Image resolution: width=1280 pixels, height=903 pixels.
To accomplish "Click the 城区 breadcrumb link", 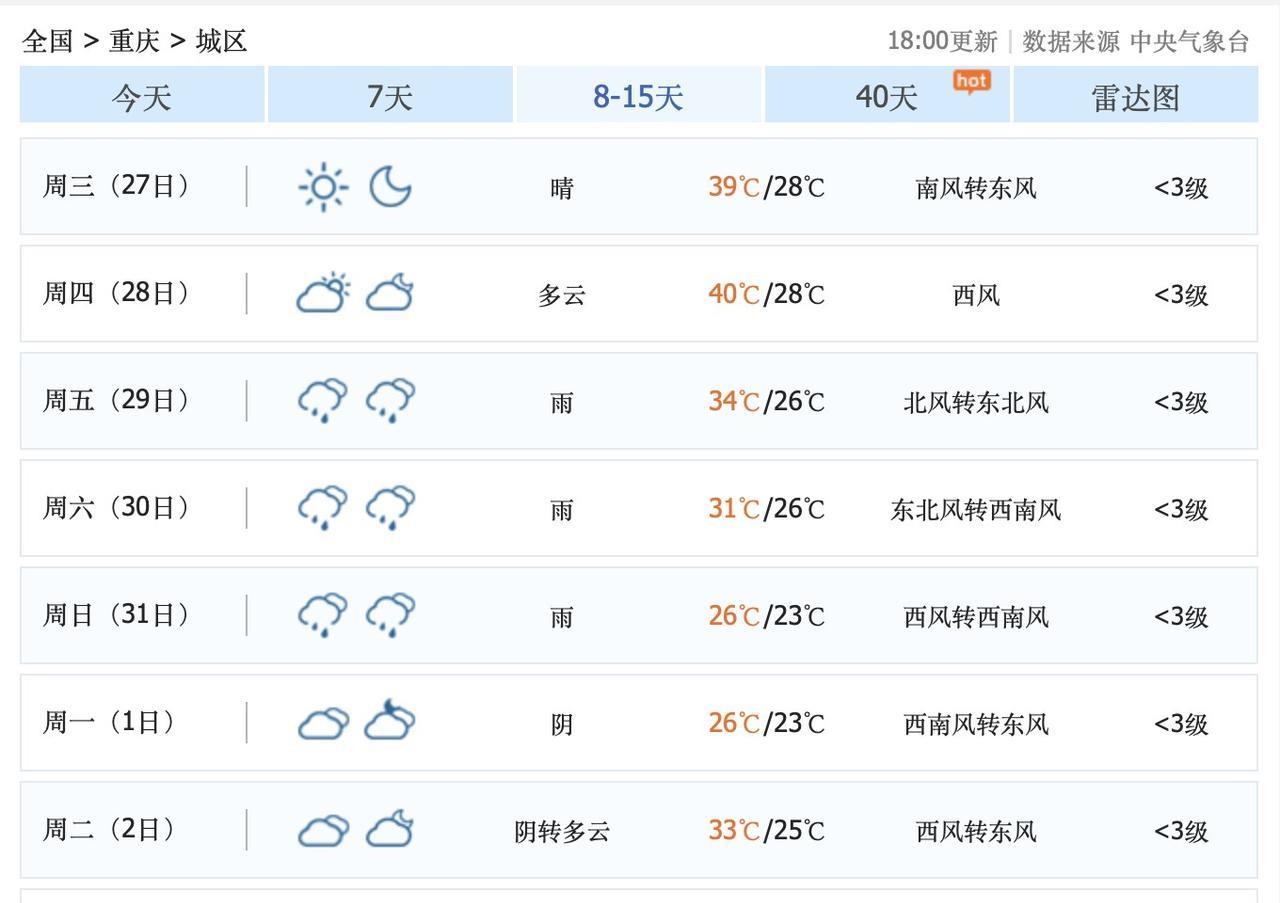I will coord(221,41).
